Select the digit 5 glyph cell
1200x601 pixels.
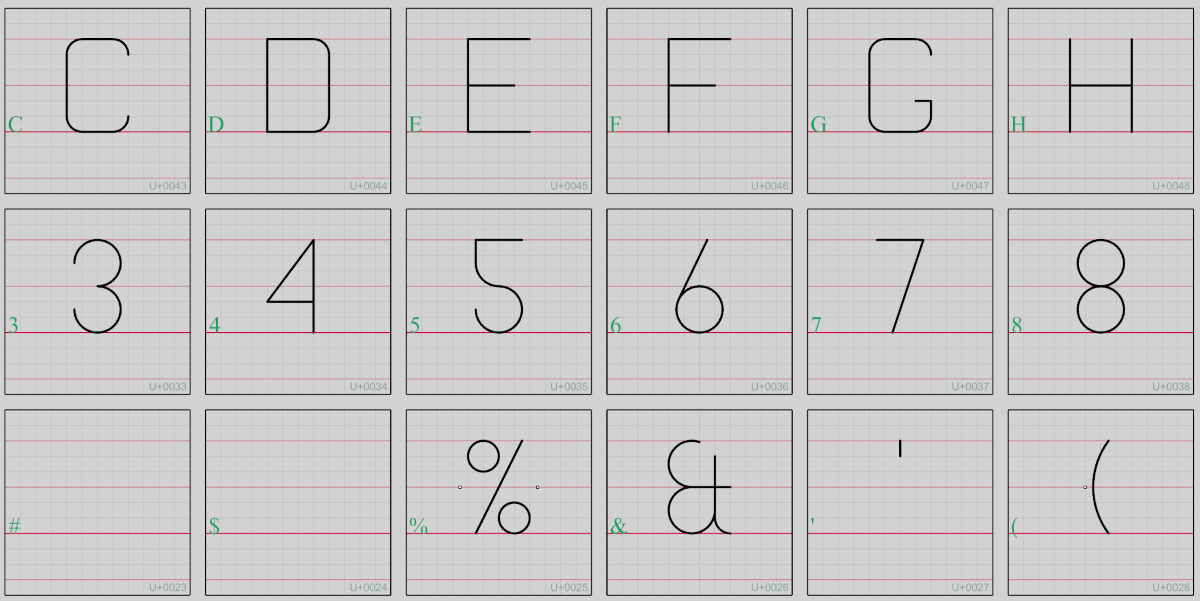click(x=499, y=302)
